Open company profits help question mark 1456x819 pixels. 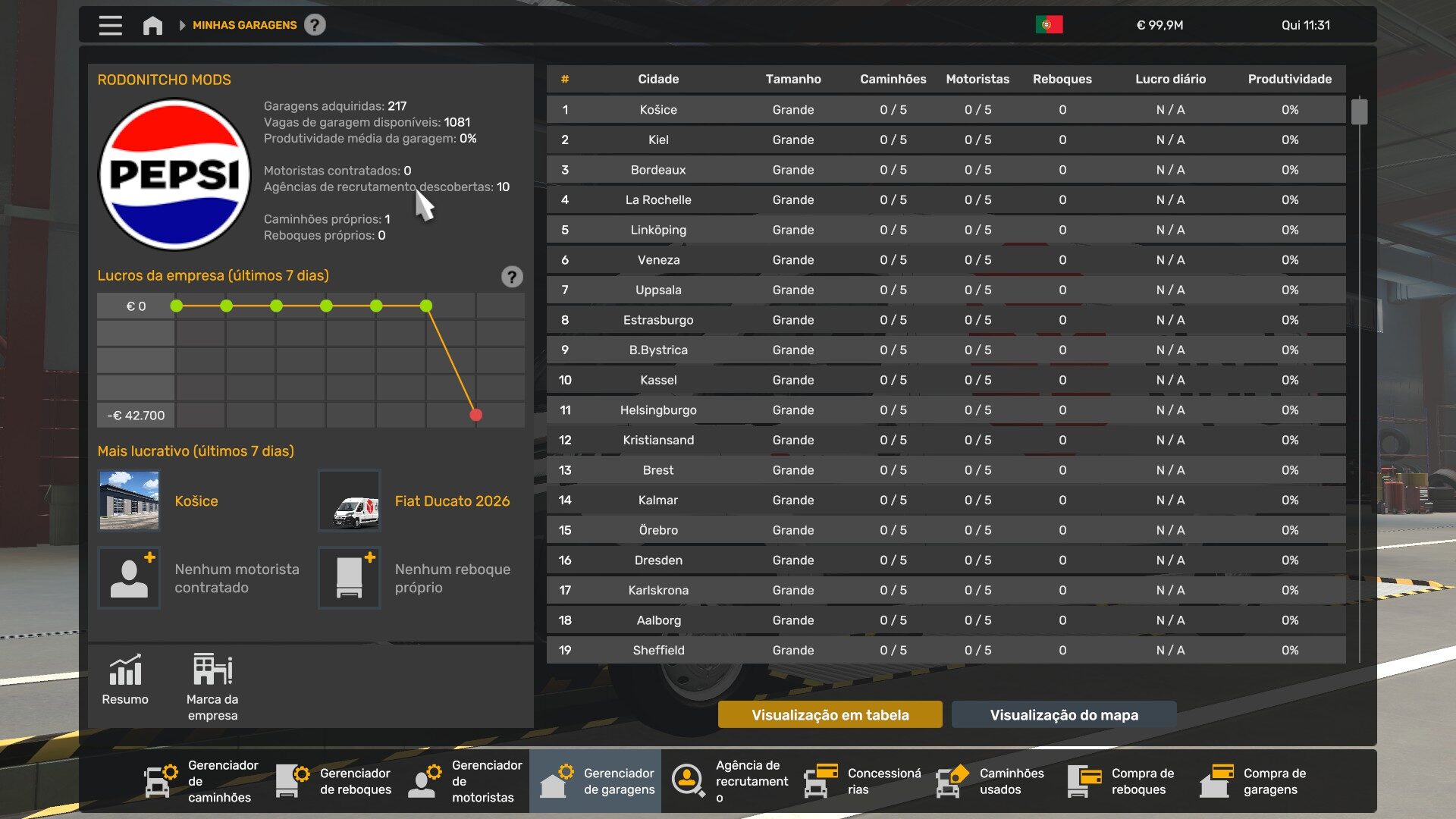512,277
